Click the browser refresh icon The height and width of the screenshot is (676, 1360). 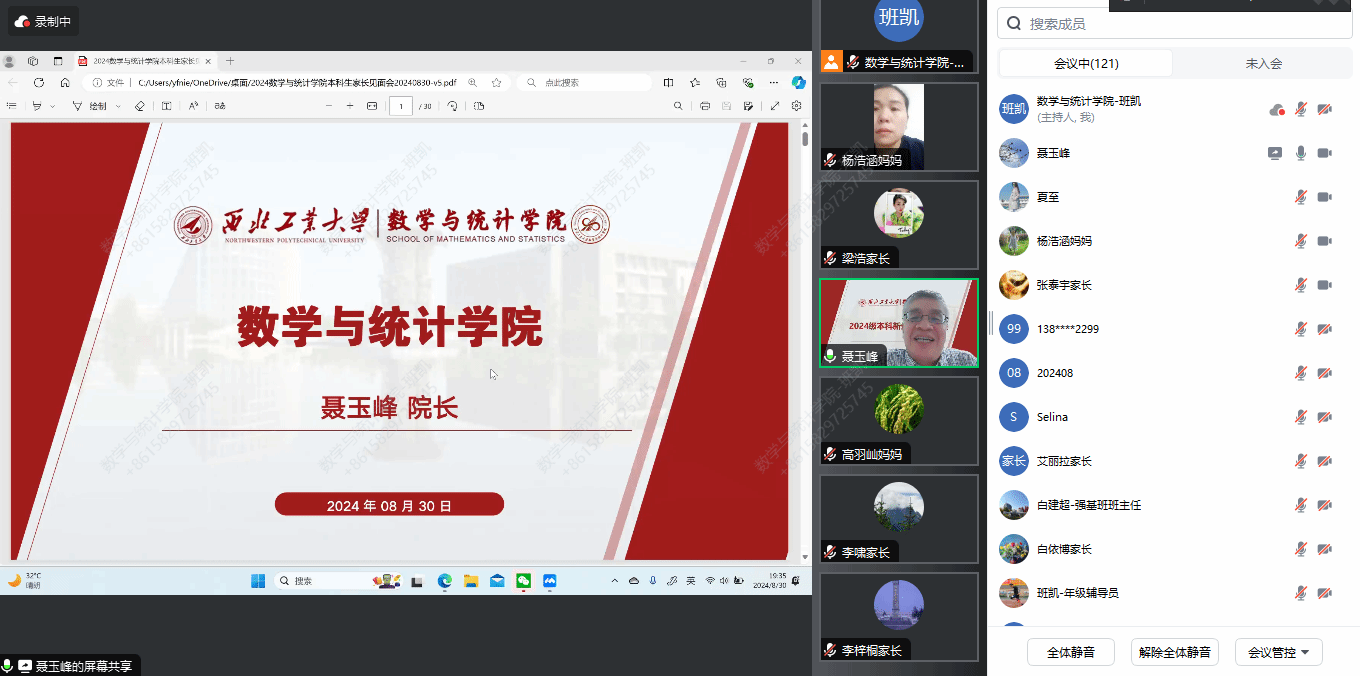39,83
